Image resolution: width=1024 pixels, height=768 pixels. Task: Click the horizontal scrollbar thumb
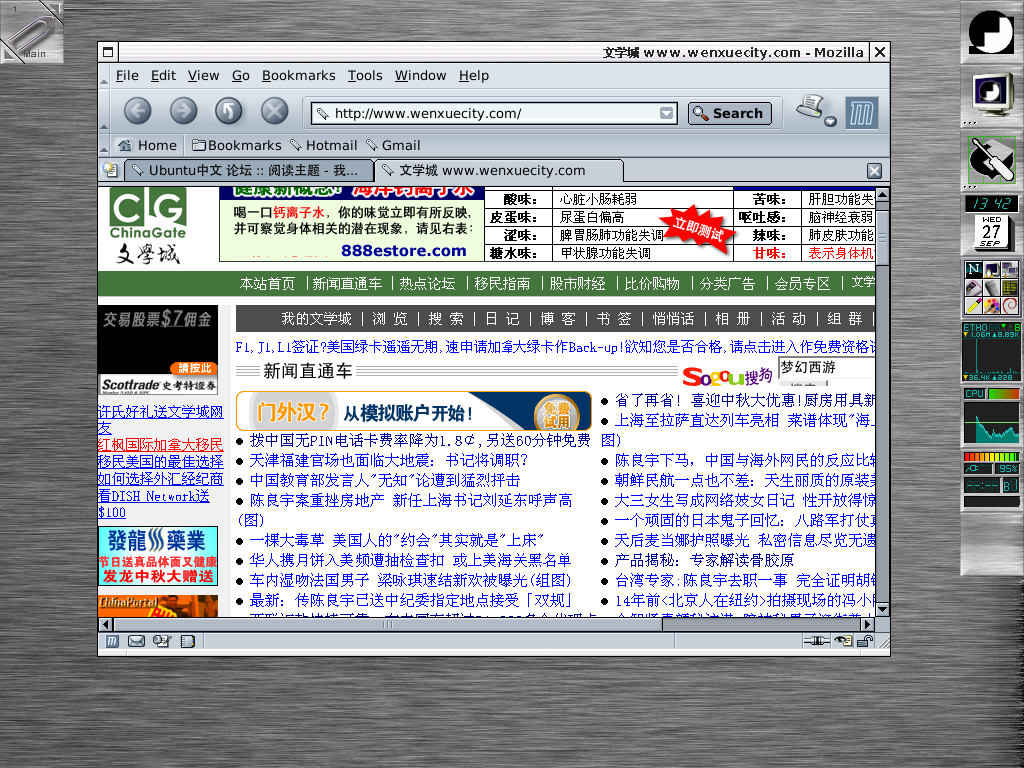(x=388, y=624)
